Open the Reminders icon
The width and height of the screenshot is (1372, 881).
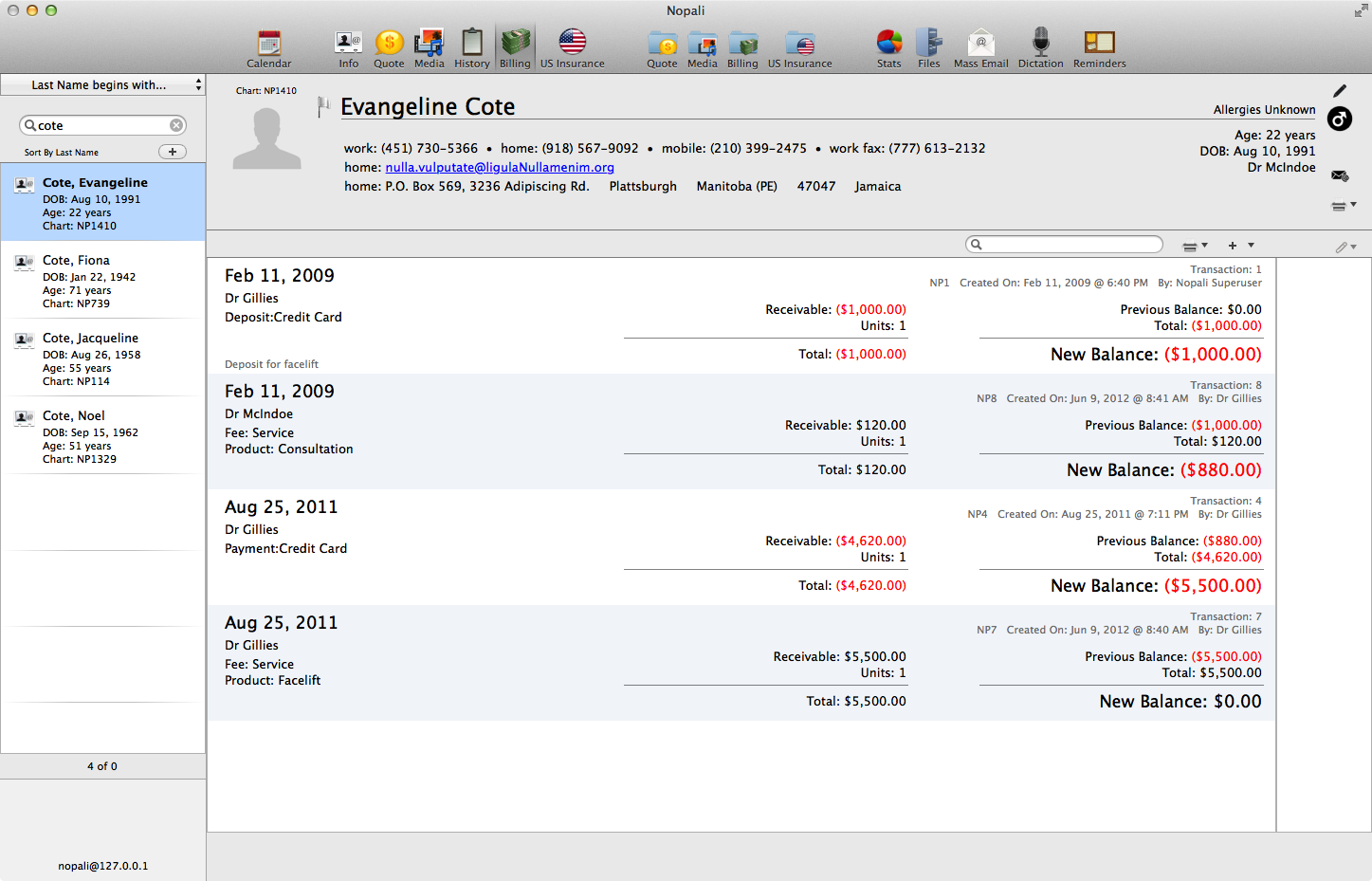[1100, 48]
